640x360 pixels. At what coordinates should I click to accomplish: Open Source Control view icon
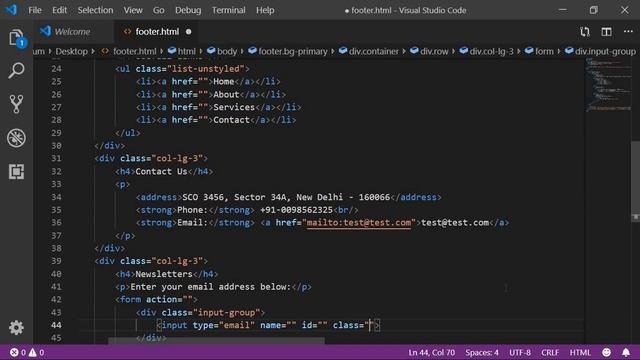coord(16,104)
